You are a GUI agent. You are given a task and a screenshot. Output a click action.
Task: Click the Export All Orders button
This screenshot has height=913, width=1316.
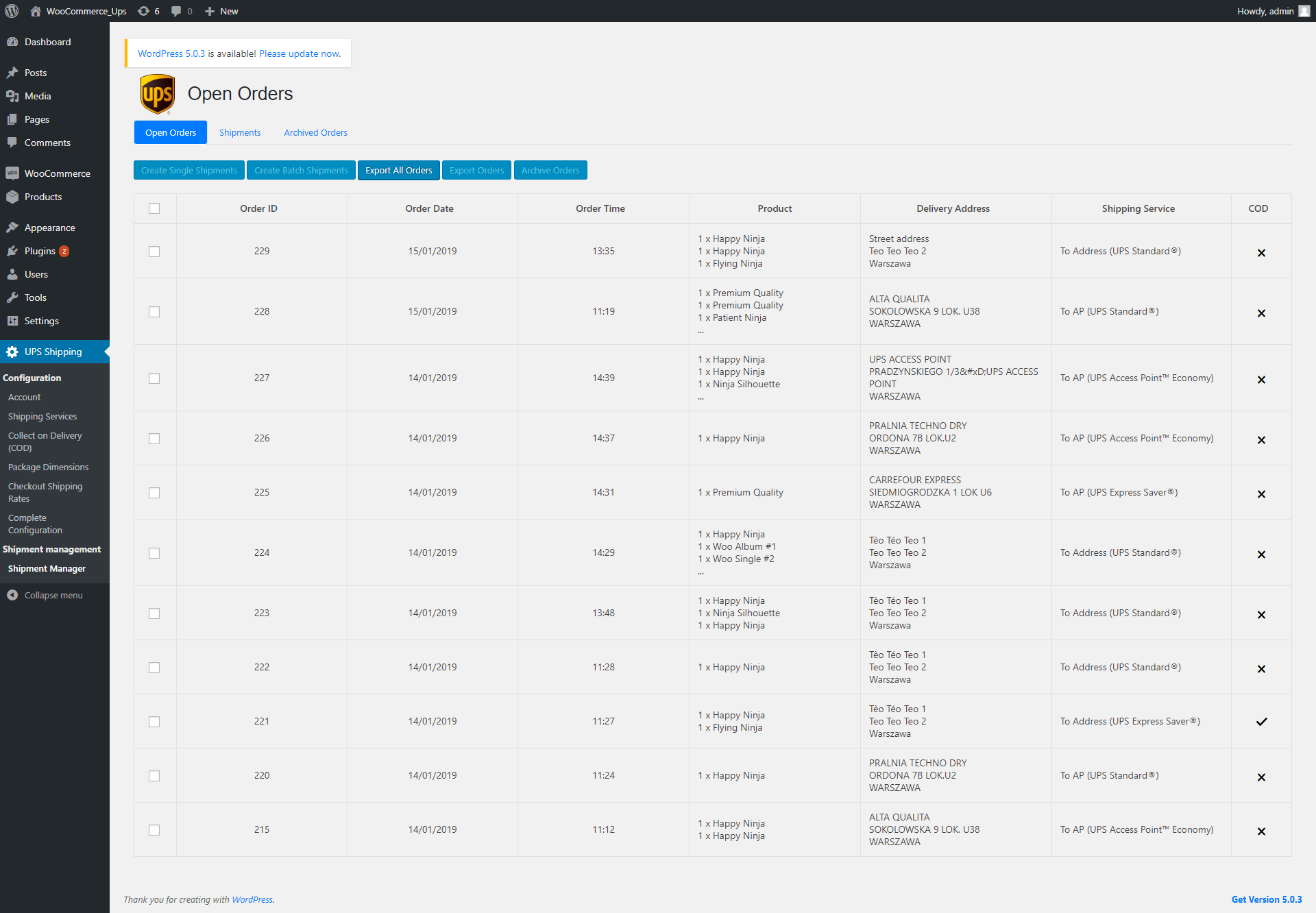(399, 170)
